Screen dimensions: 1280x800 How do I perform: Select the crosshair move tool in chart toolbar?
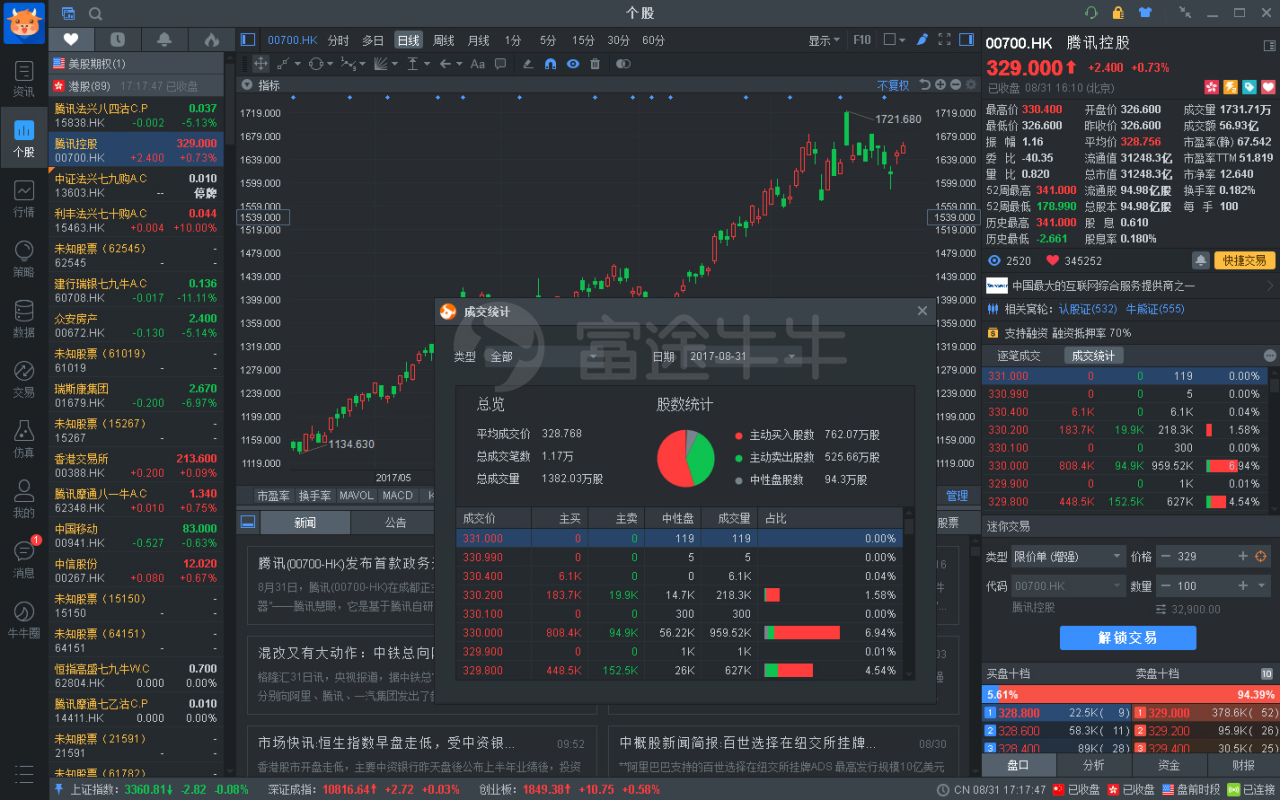260,64
